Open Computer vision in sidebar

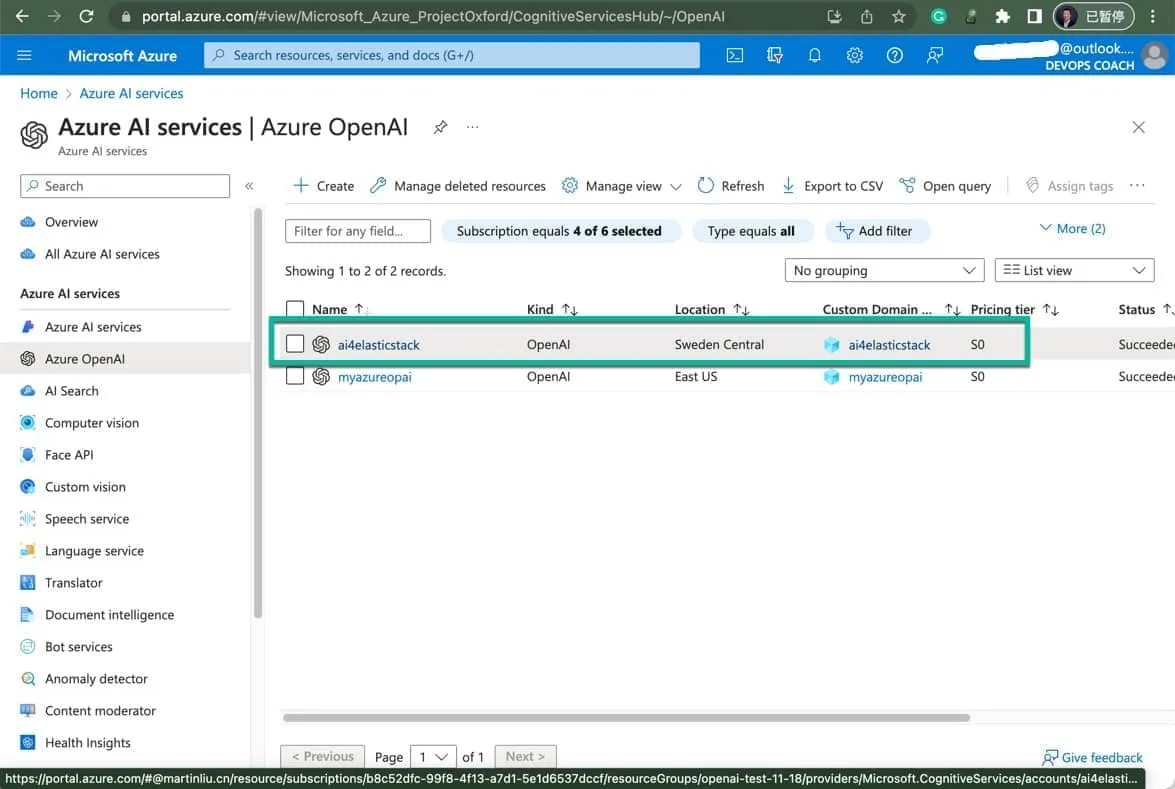pyautogui.click(x=91, y=423)
